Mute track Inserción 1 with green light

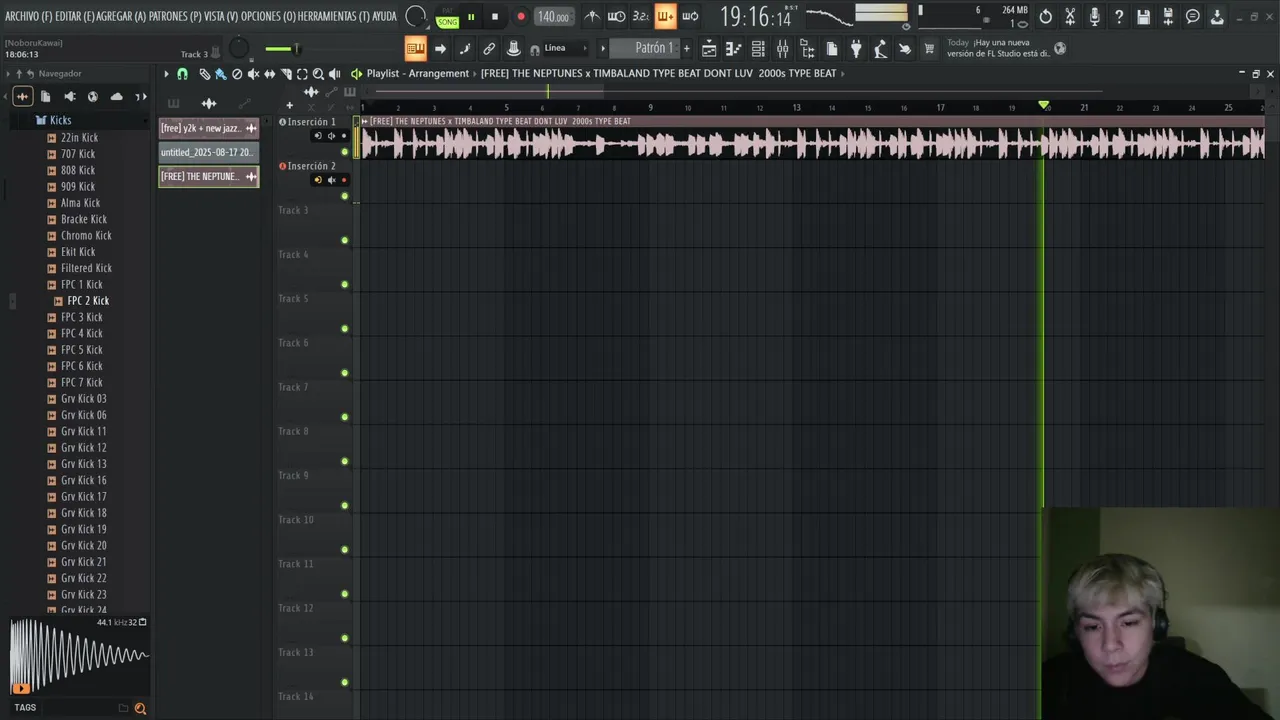tap(345, 152)
